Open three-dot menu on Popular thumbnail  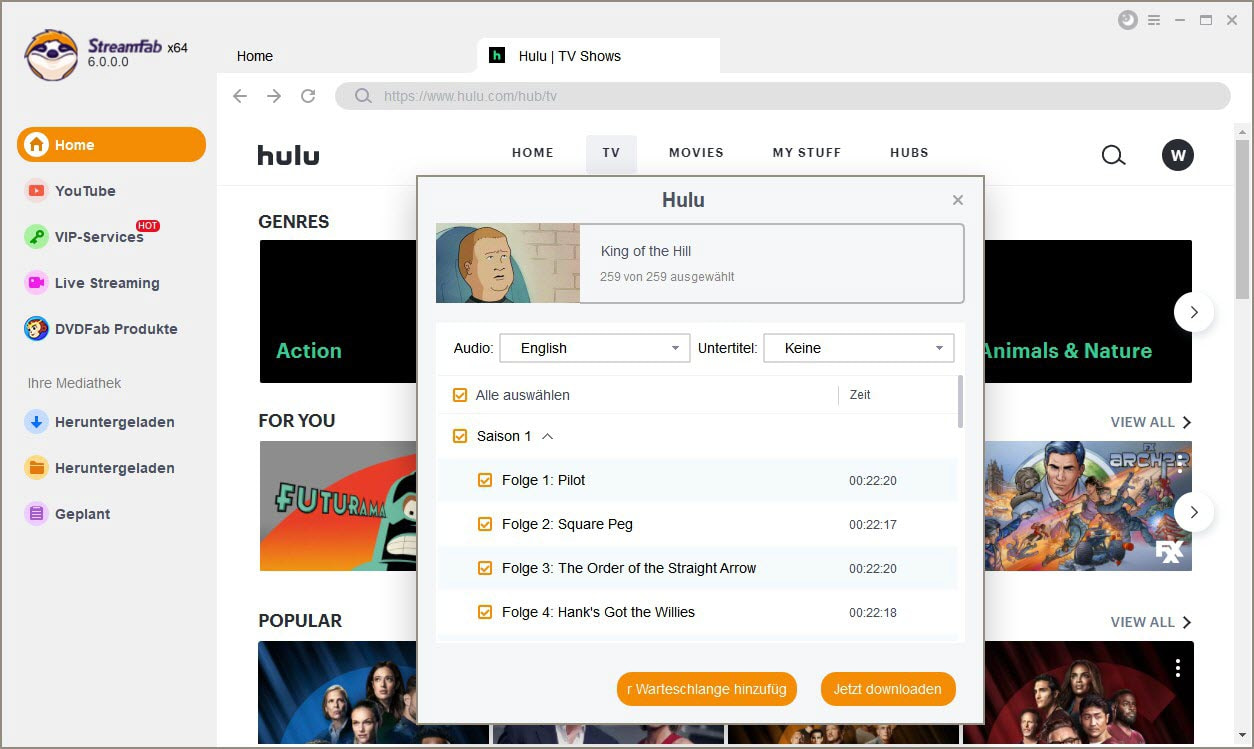click(1178, 668)
